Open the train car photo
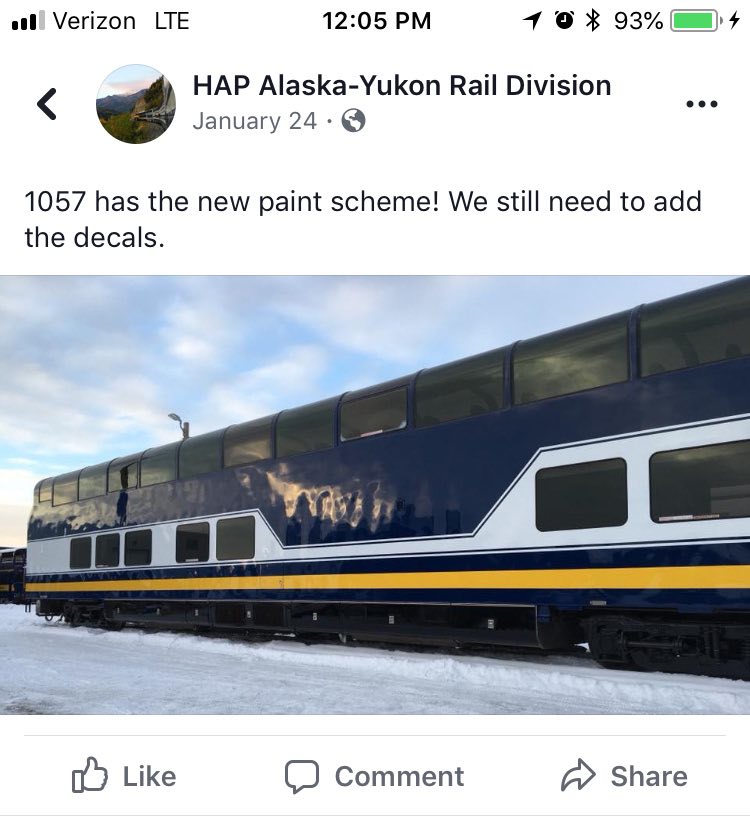Image resolution: width=750 pixels, height=831 pixels. point(375,495)
